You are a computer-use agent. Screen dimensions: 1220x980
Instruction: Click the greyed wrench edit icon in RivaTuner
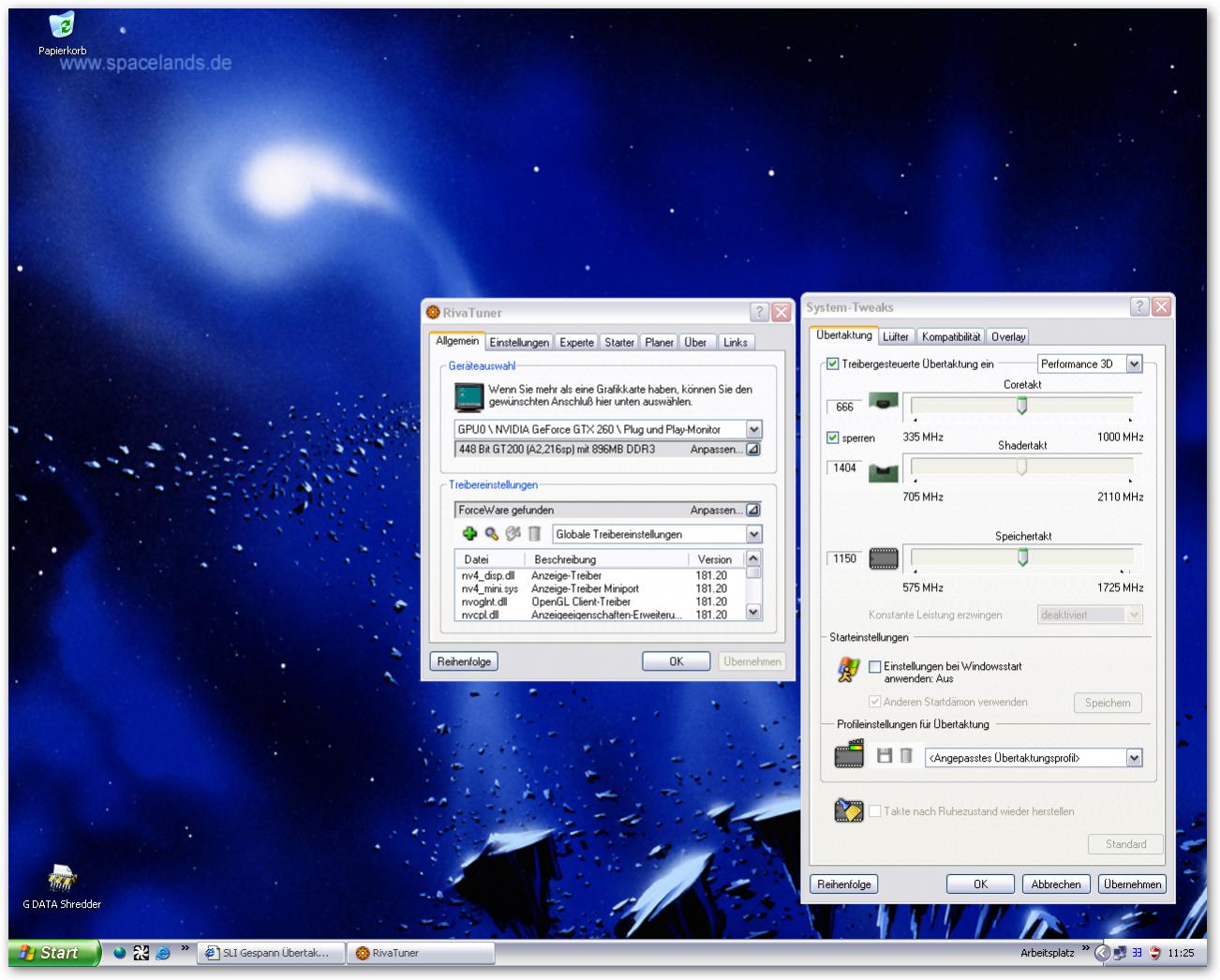[513, 534]
